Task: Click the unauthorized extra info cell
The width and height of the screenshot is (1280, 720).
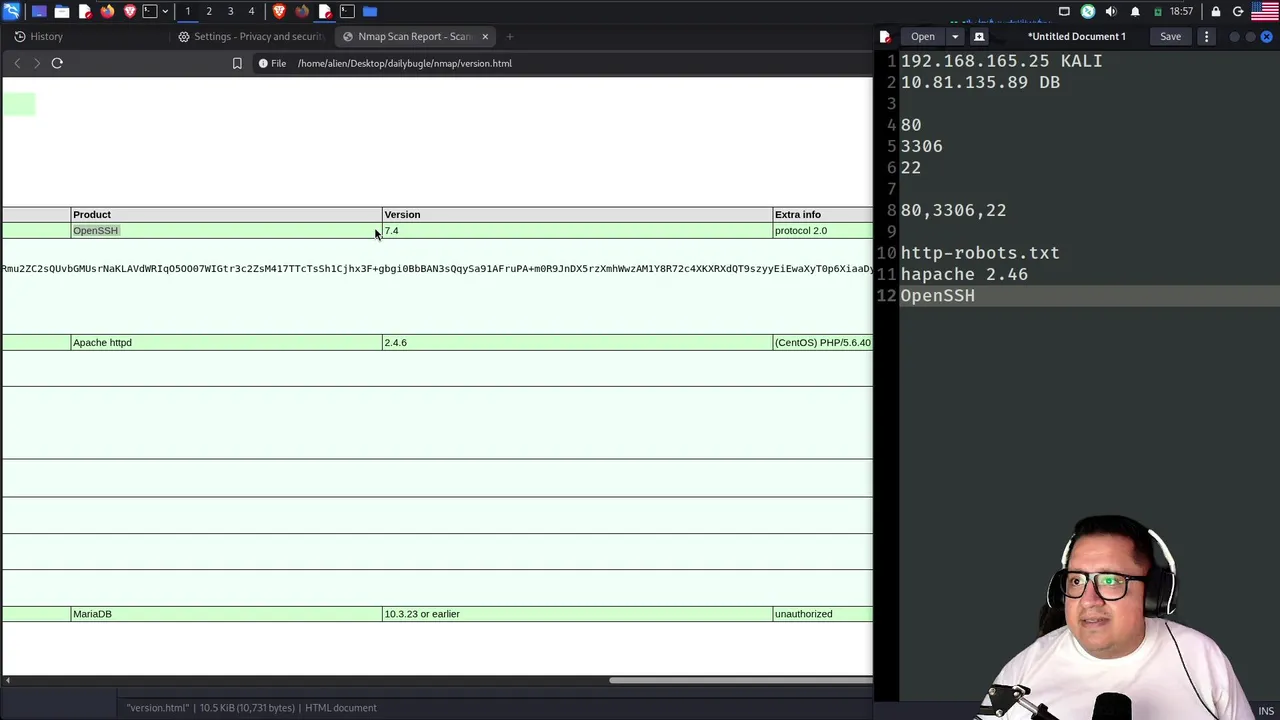Action: coord(822,614)
